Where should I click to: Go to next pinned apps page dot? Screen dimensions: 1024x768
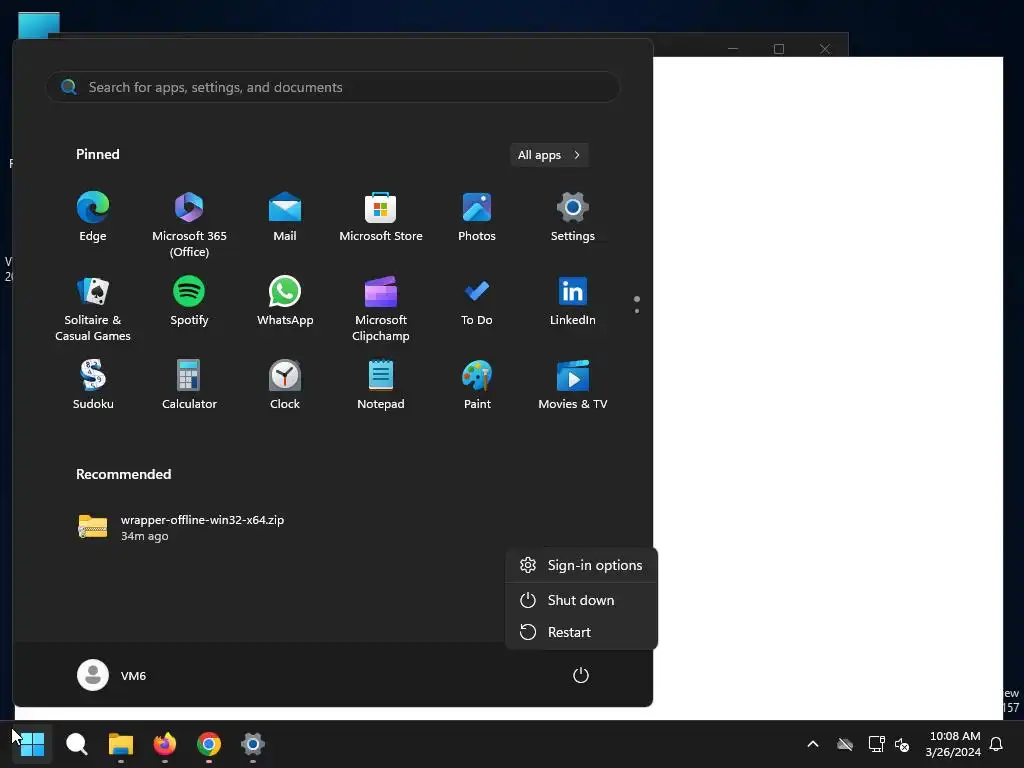(637, 311)
